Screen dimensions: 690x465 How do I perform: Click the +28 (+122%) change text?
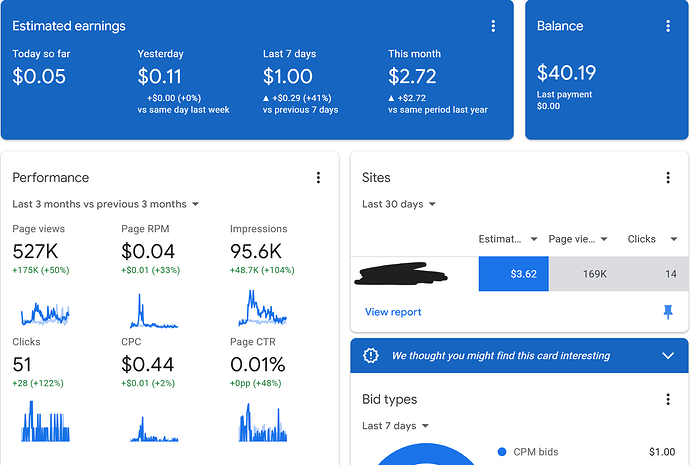pyautogui.click(x=38, y=383)
